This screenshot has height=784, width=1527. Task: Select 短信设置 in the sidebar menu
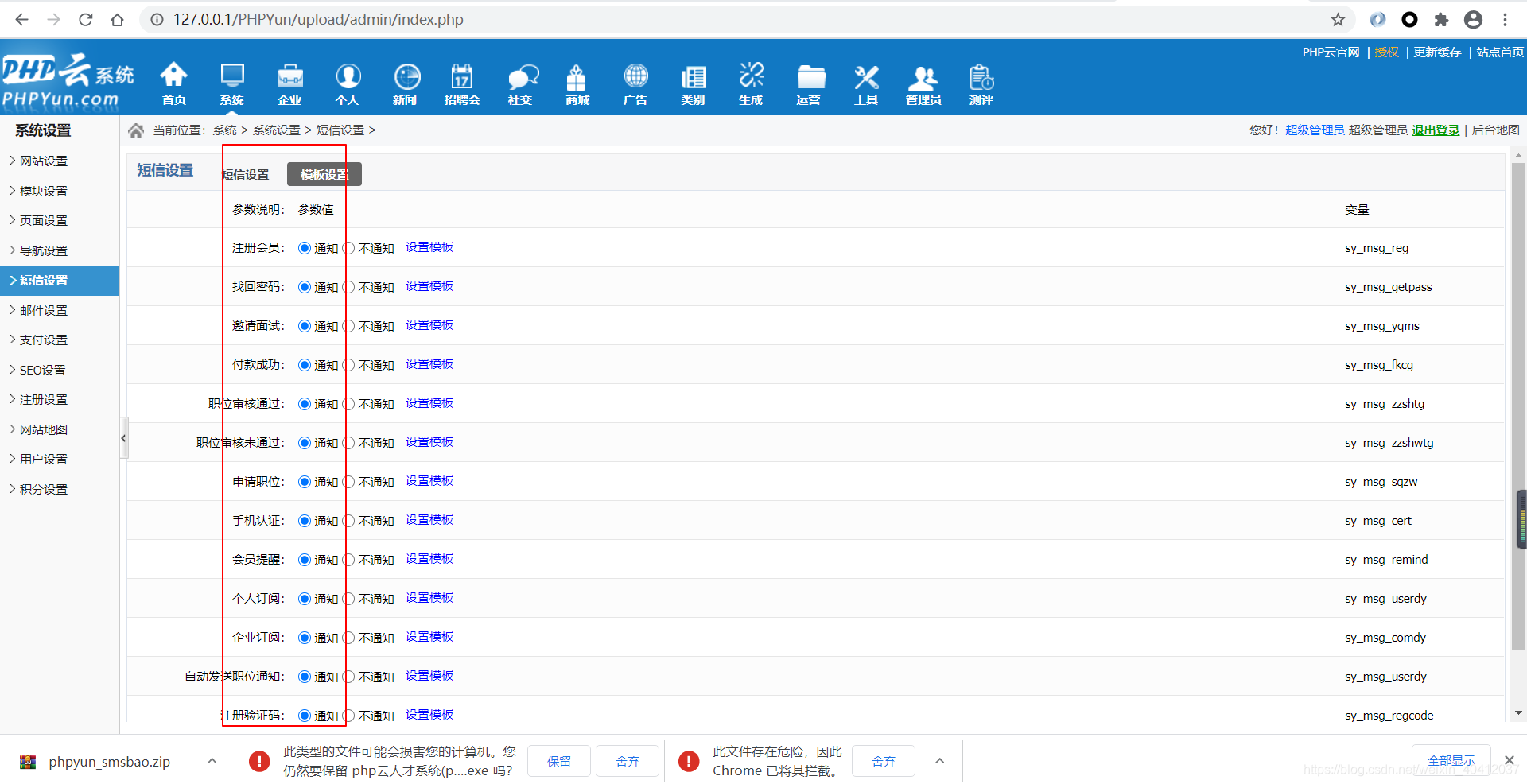60,280
